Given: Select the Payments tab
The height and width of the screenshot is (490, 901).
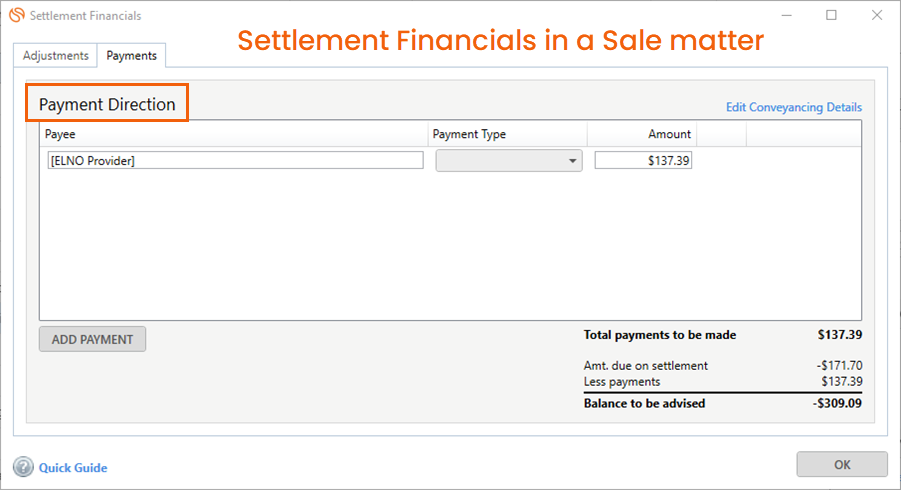Looking at the screenshot, I should [x=131, y=56].
